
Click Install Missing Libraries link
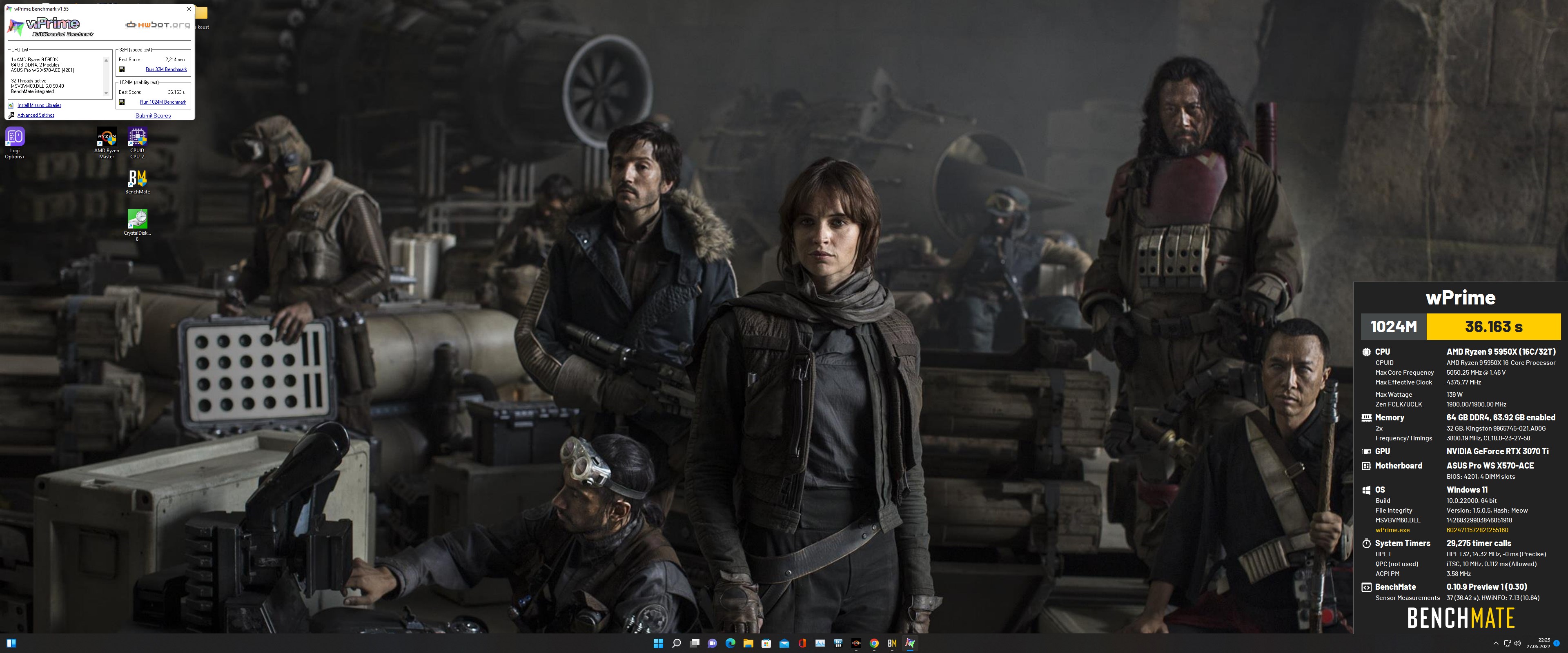[x=39, y=105]
